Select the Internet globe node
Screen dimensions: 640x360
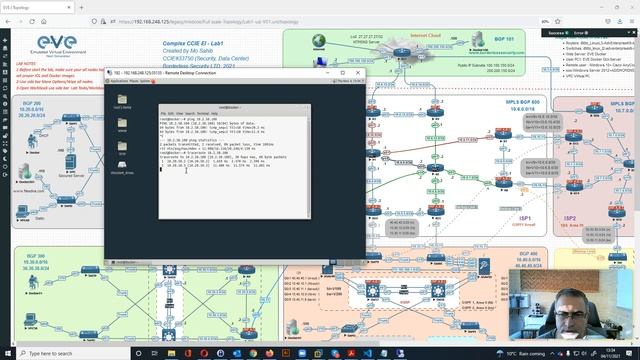(319, 41)
